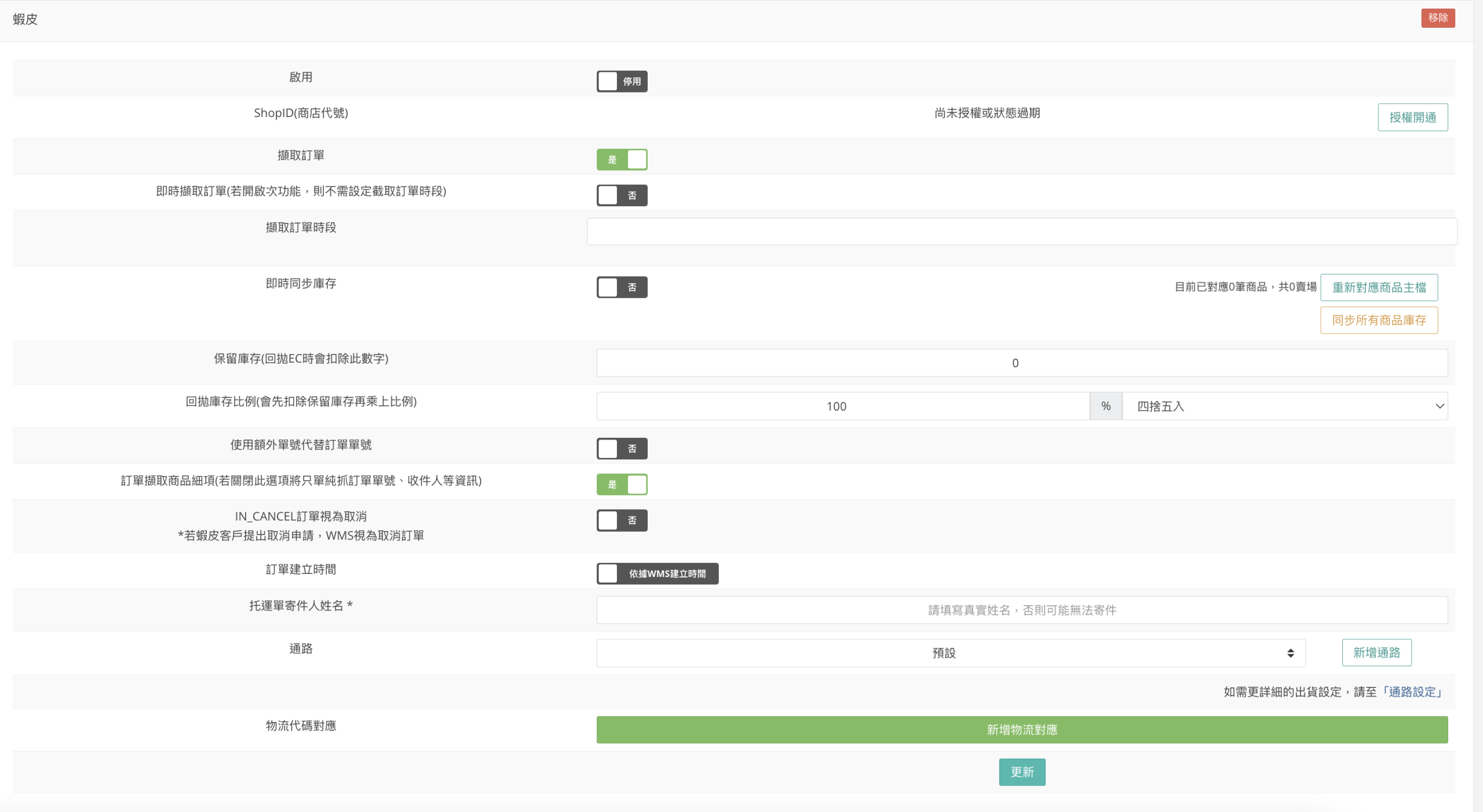Toggle 使用額外單號代替訂單單號 switch
The width and height of the screenshot is (1483, 812).
point(622,448)
